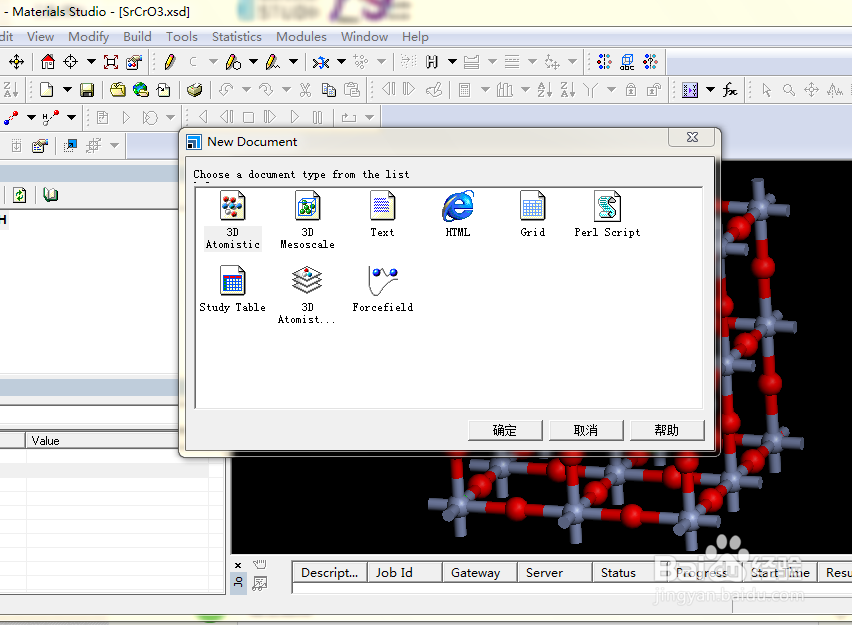Select the Grid document type
The width and height of the screenshot is (852, 625).
tap(532, 214)
